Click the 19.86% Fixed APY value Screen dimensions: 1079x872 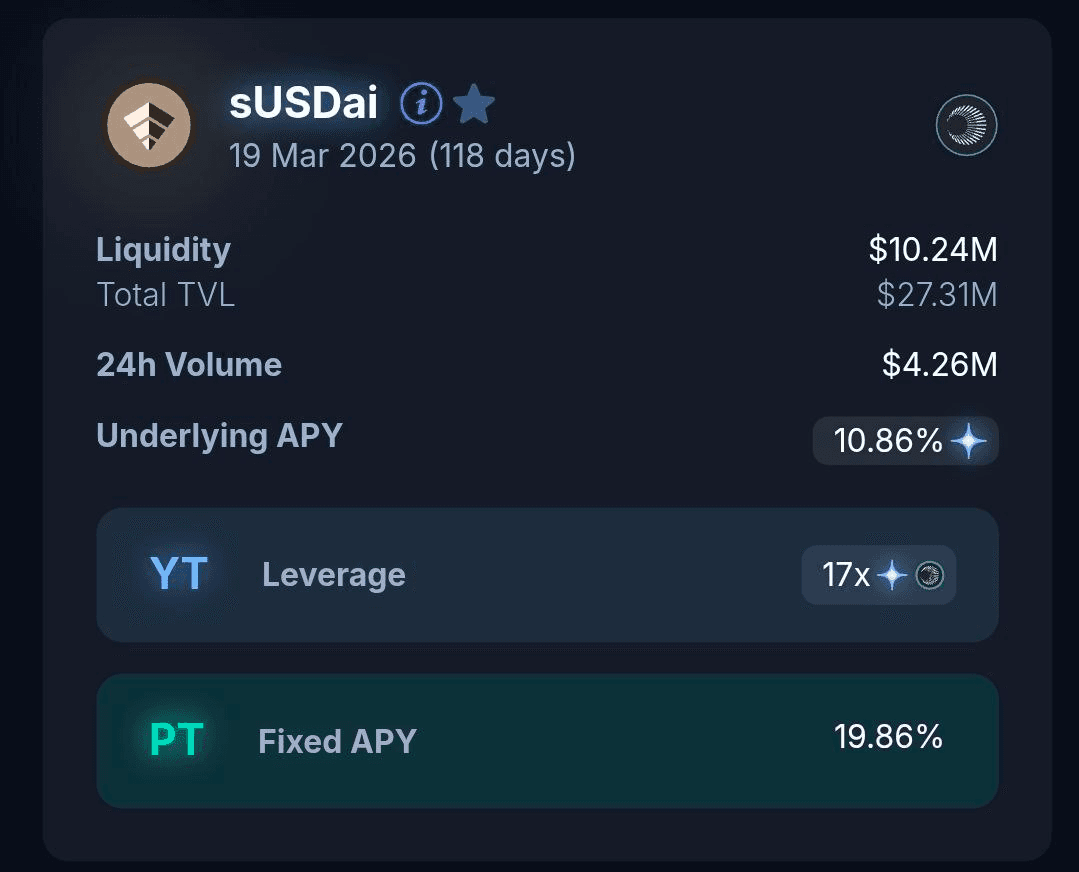click(x=888, y=737)
